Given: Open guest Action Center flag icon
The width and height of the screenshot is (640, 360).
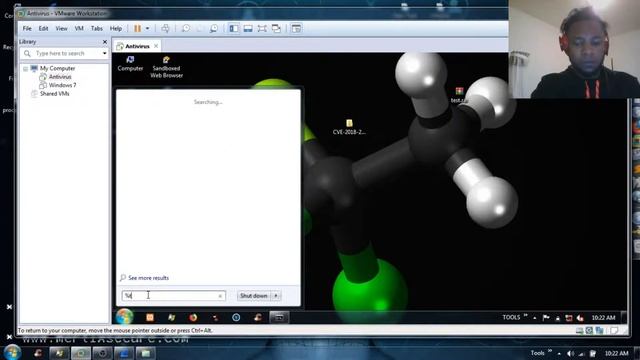Looking at the screenshot, I should pos(546,318).
